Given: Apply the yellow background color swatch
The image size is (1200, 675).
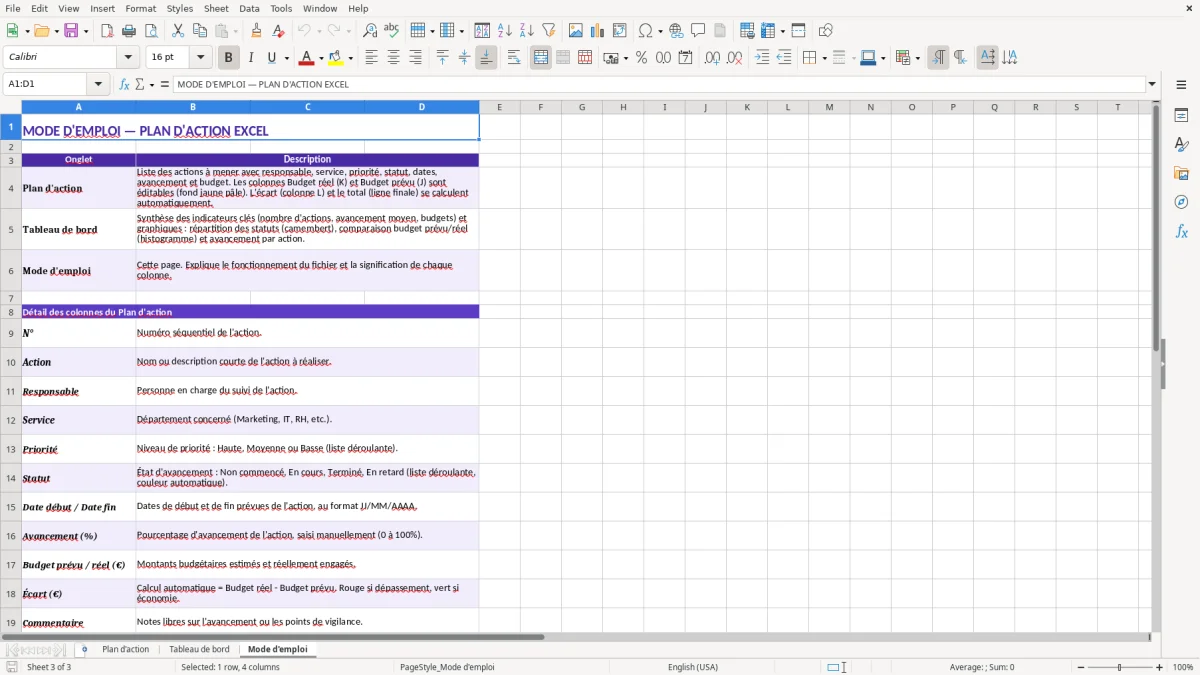Looking at the screenshot, I should [x=336, y=58].
